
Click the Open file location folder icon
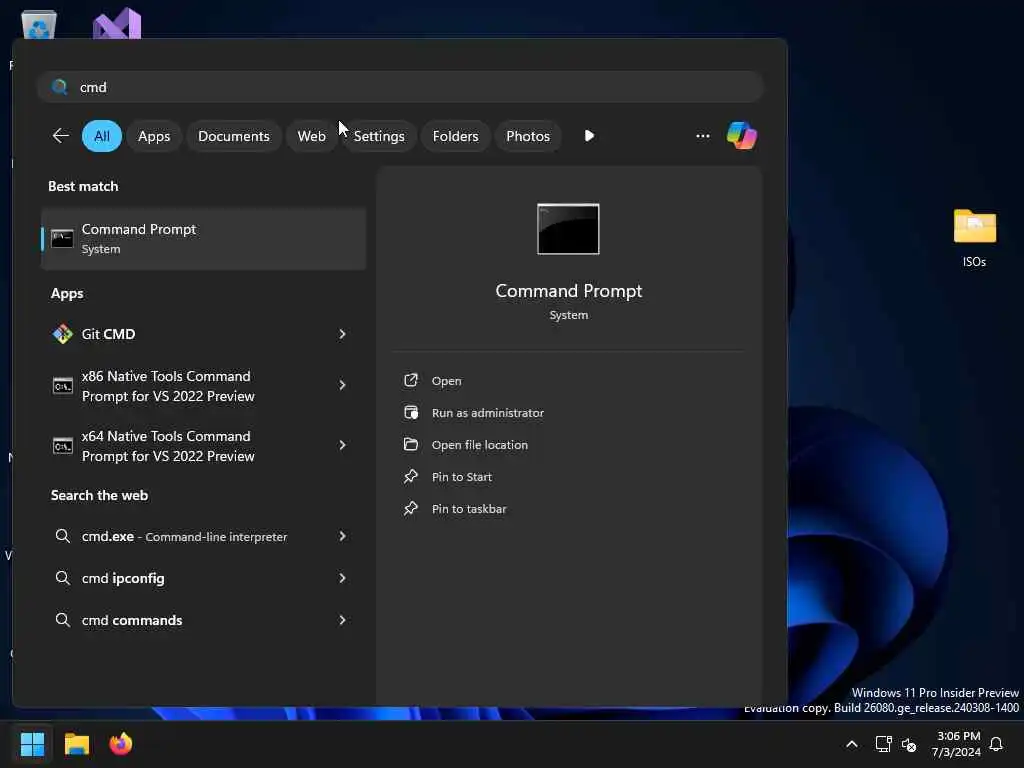(x=411, y=445)
